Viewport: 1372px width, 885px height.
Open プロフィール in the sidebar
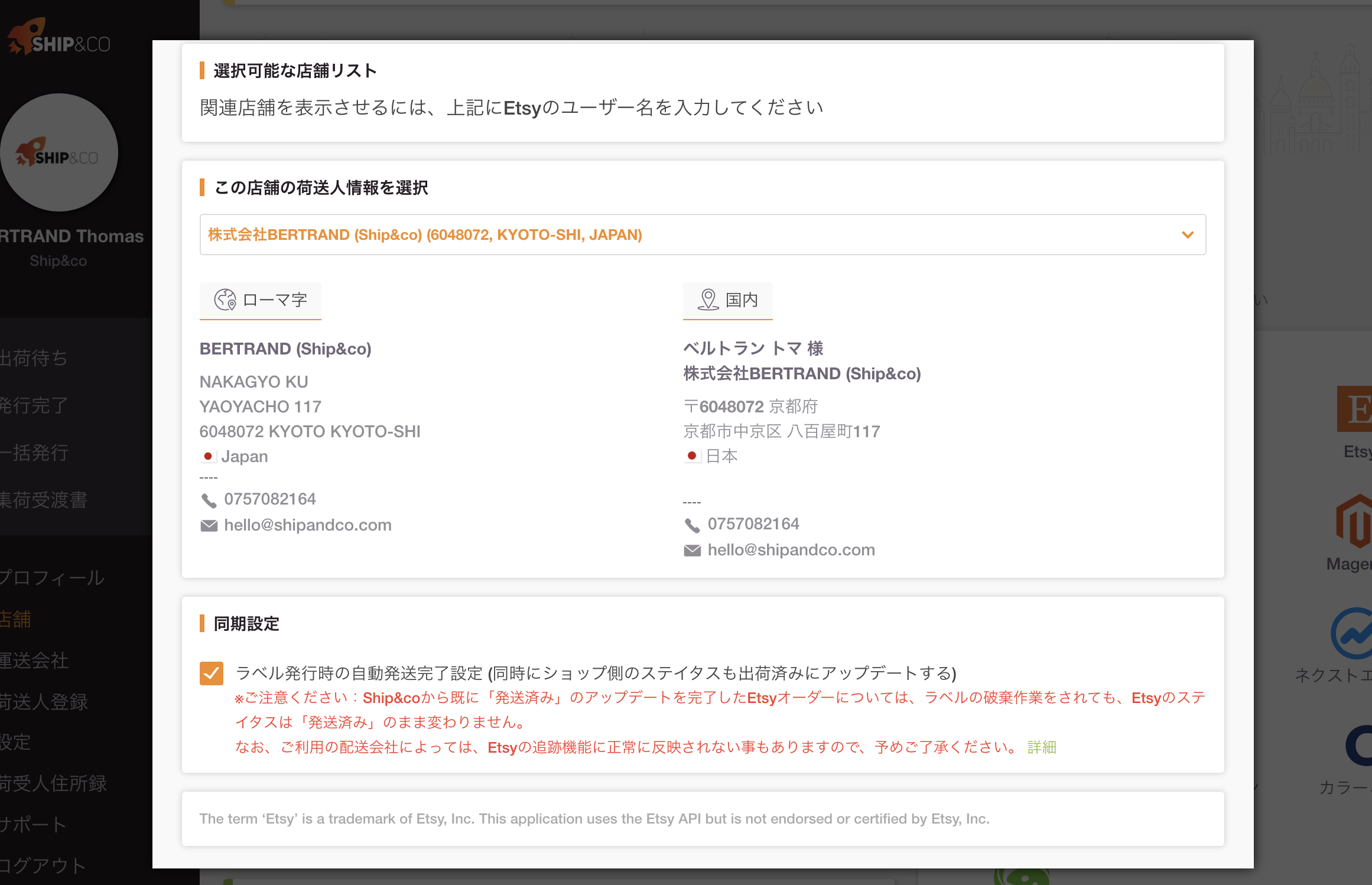click(52, 577)
